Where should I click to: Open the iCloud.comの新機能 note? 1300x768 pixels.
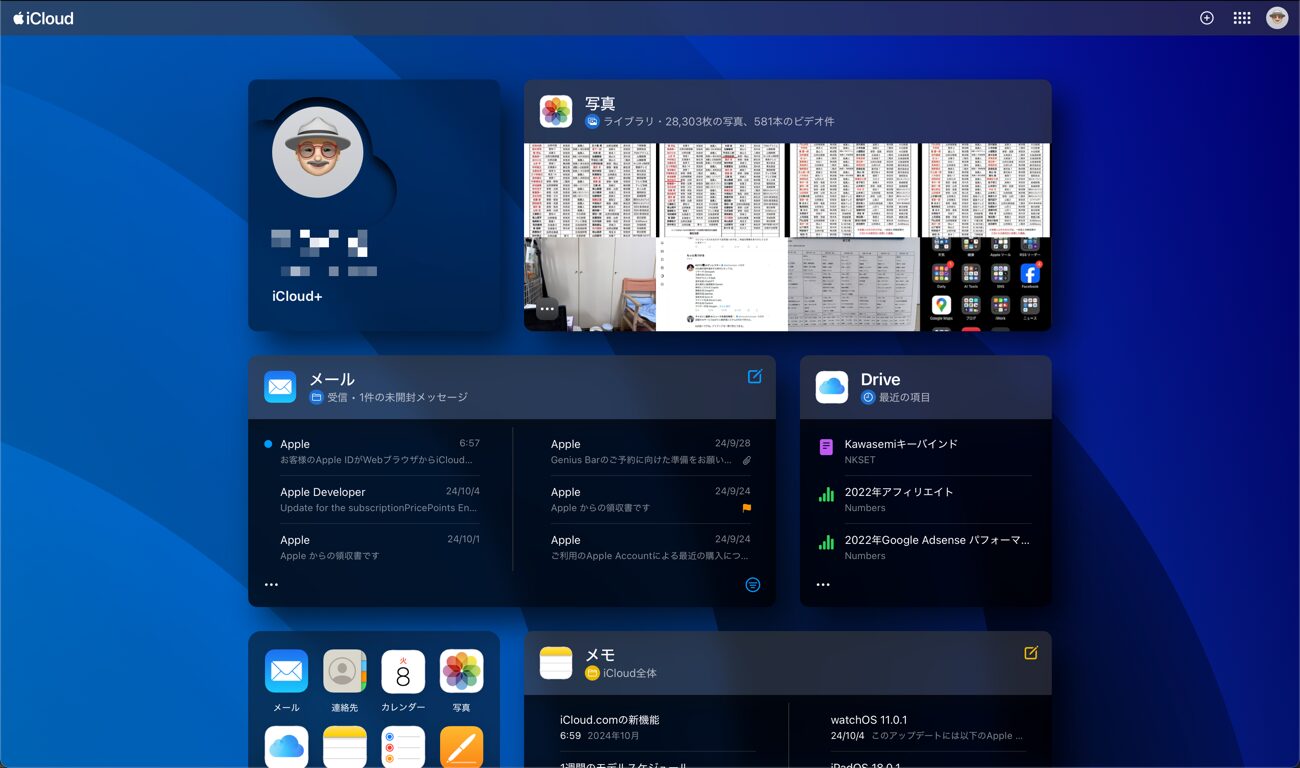pos(658,728)
